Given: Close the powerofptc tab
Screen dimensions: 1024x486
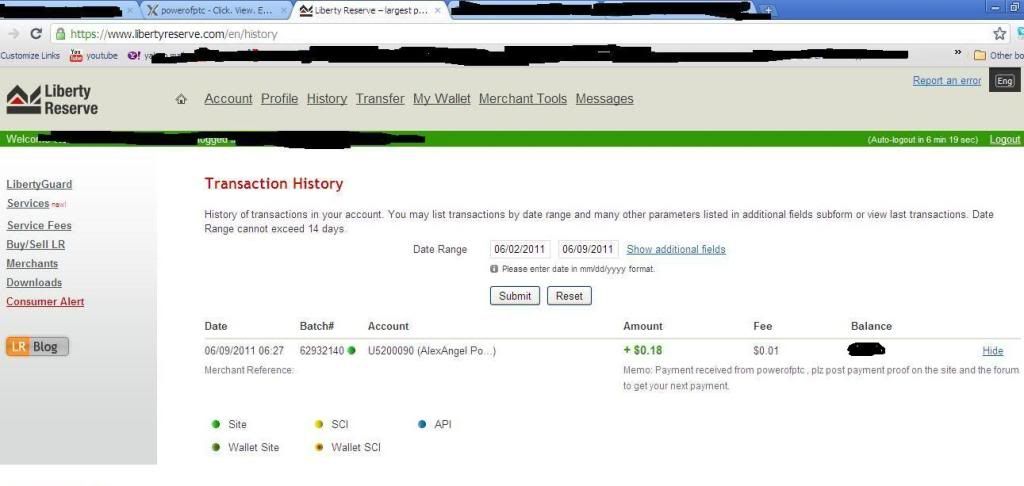Looking at the screenshot, I should point(283,11).
